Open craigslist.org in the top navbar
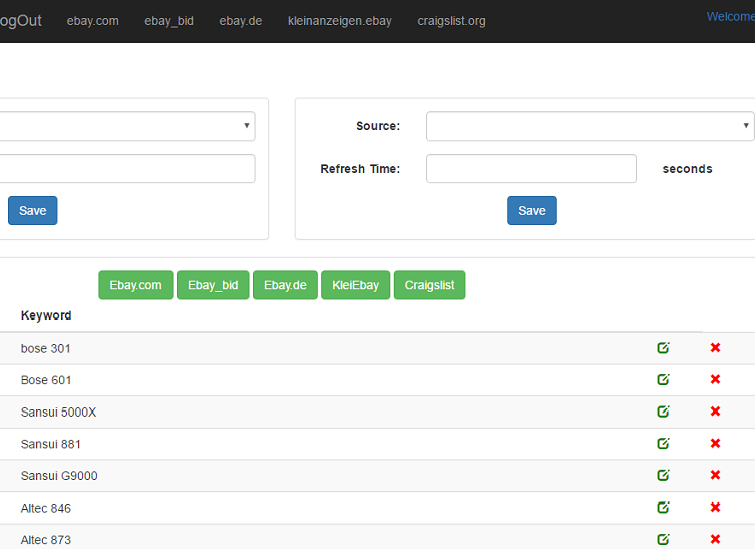This screenshot has height=549, width=755. click(x=451, y=21)
